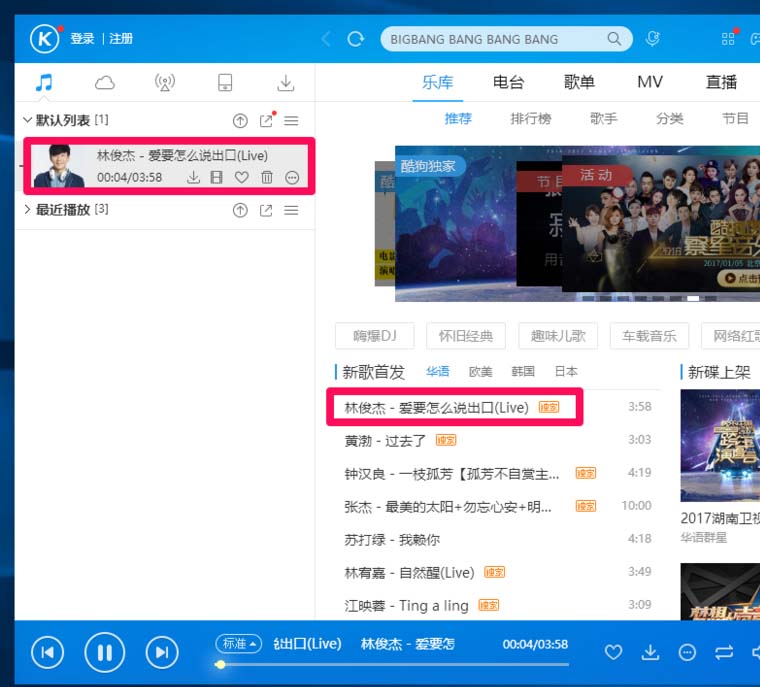Expand the 最近播放 list
Screen dimensions: 760x687
[28, 209]
